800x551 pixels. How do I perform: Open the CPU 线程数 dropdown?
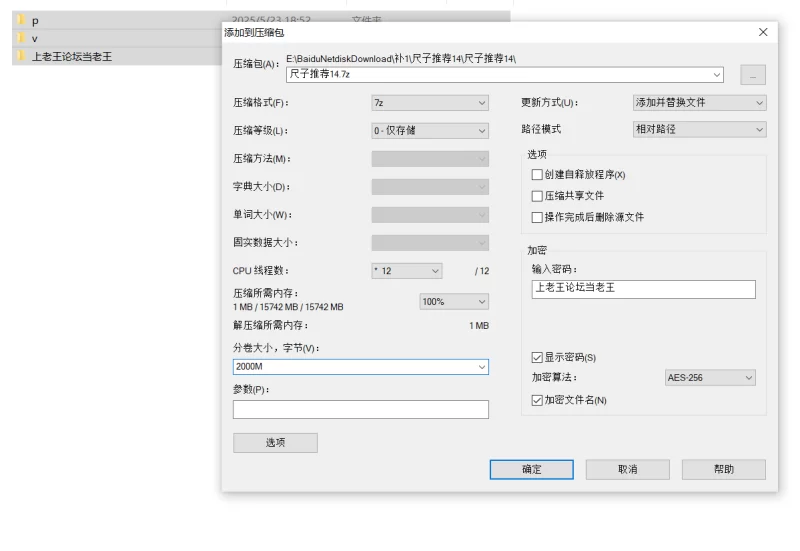pos(407,271)
